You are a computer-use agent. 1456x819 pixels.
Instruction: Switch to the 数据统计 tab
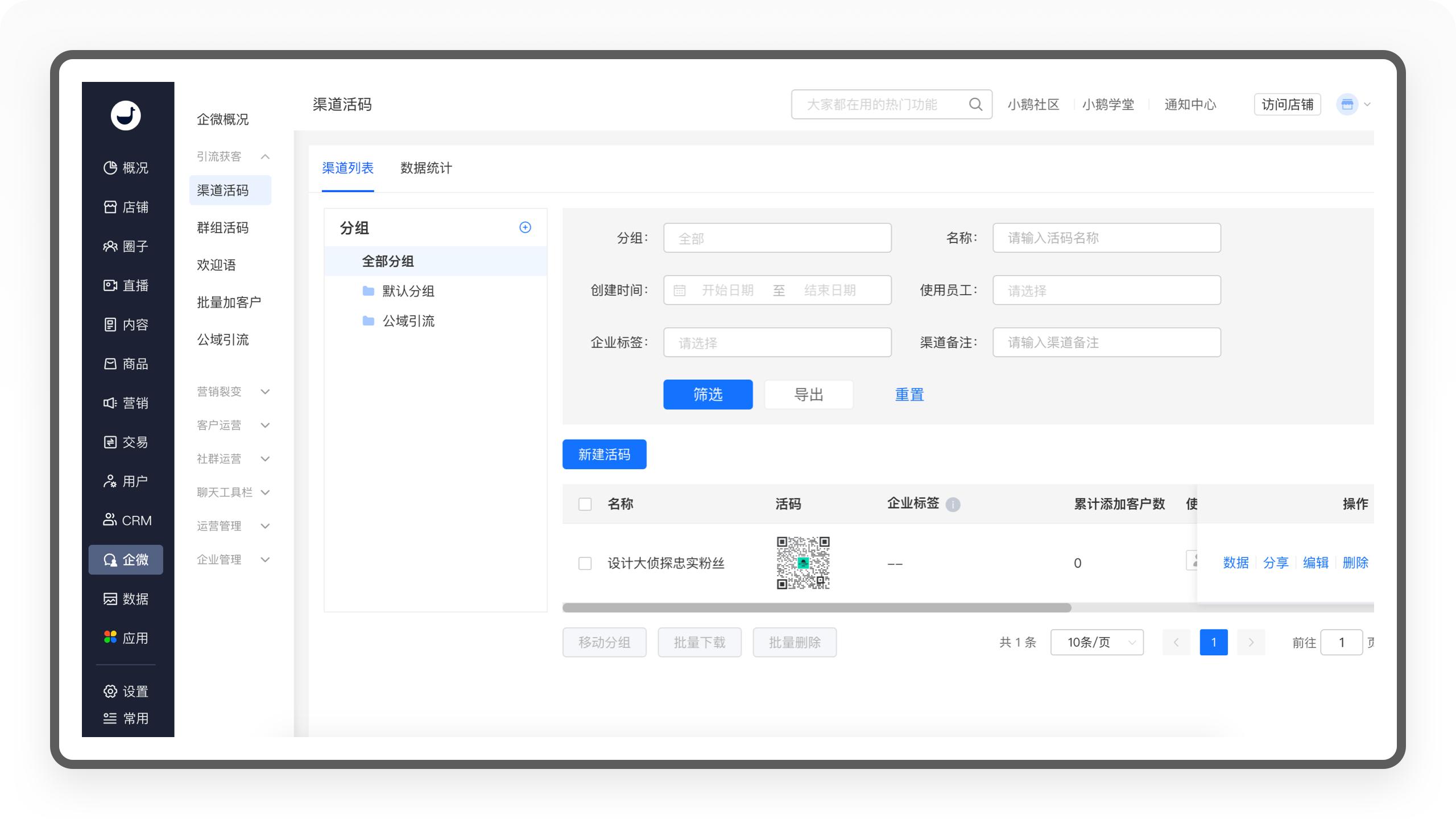426,168
